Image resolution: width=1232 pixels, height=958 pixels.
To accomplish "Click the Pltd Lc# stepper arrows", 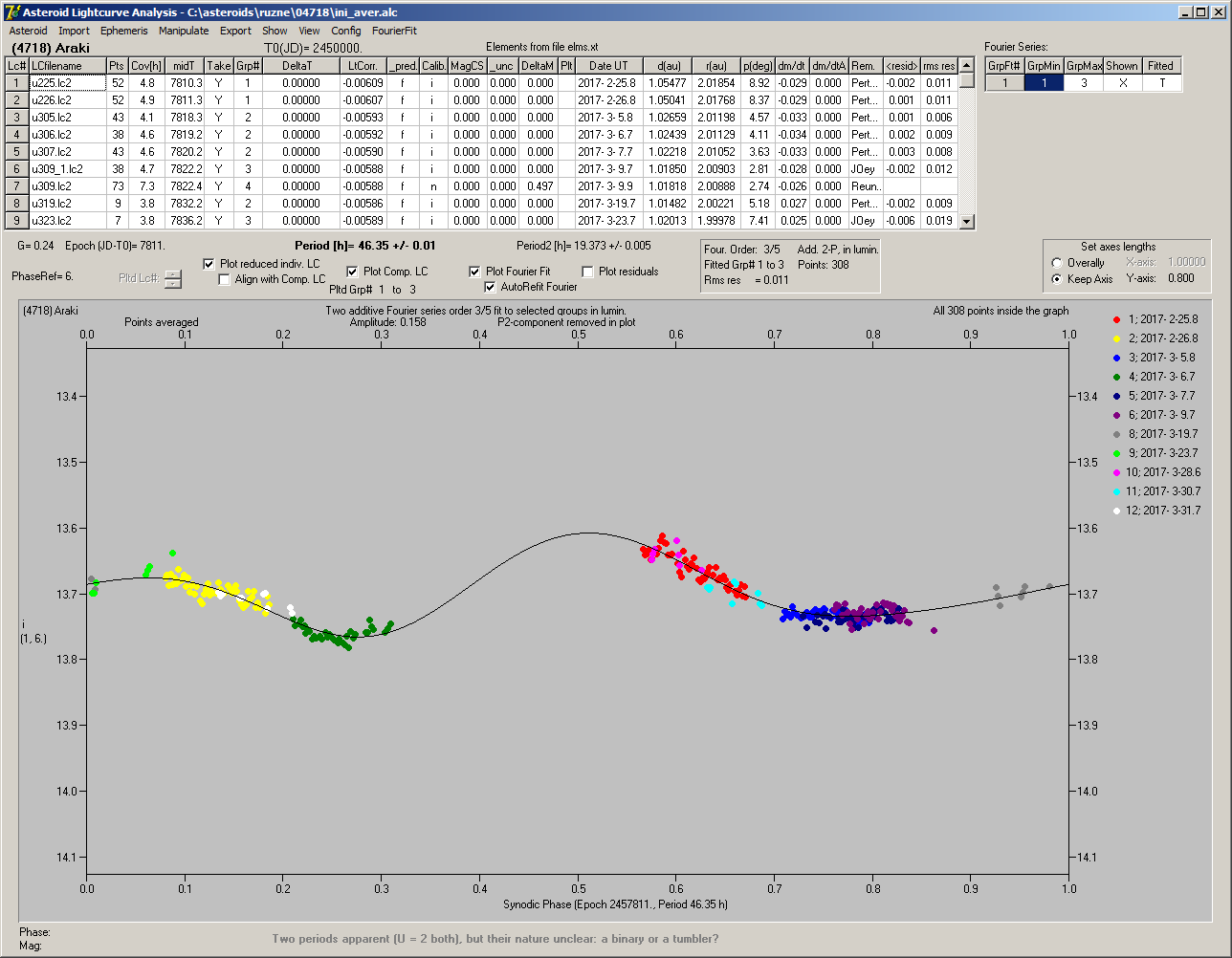I will coord(172,278).
